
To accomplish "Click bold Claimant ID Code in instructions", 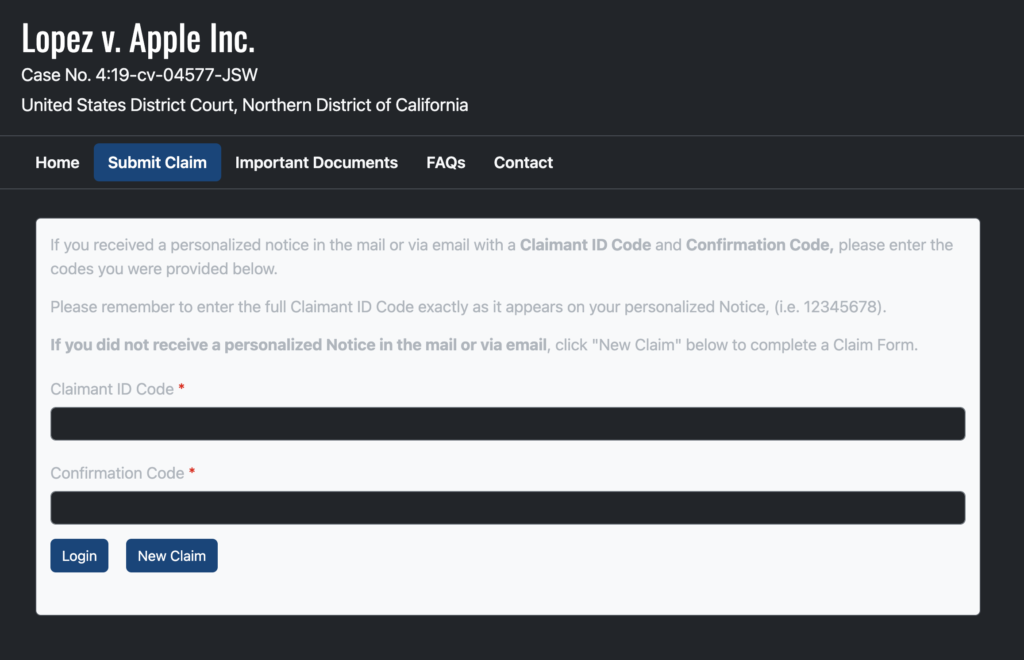I will pyautogui.click(x=585, y=245).
